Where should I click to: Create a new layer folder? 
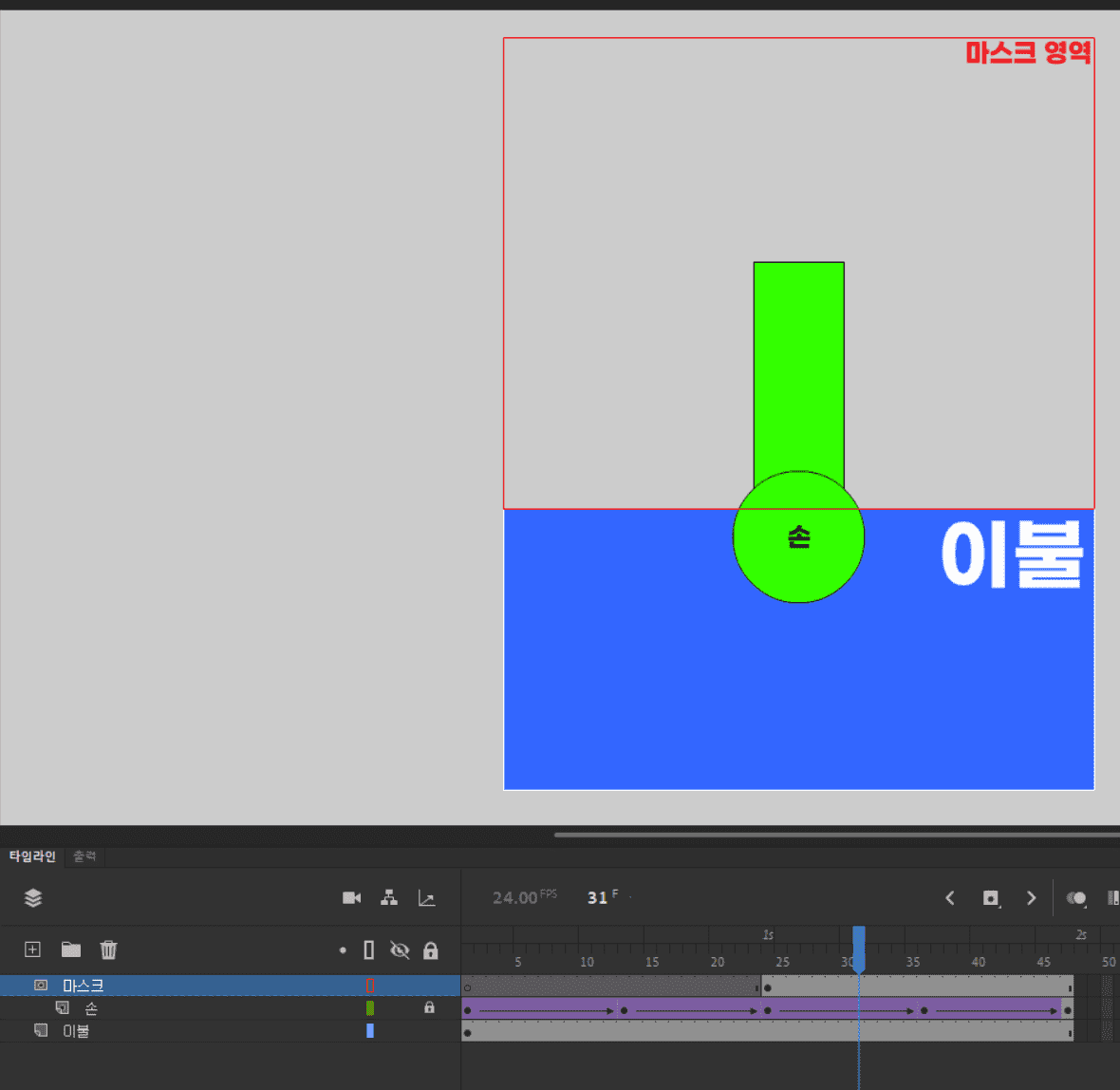pyautogui.click(x=71, y=949)
